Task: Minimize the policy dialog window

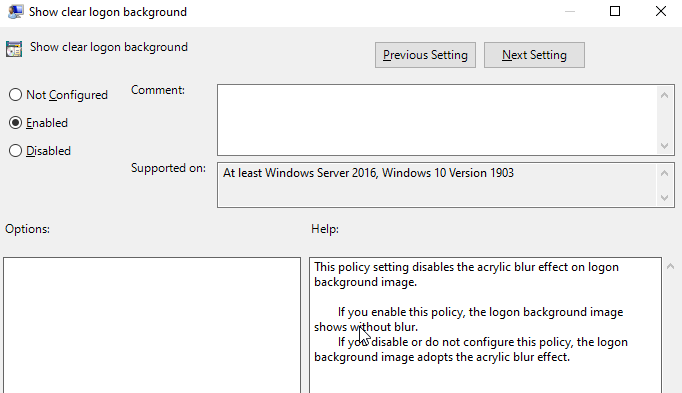Action: pyautogui.click(x=570, y=11)
